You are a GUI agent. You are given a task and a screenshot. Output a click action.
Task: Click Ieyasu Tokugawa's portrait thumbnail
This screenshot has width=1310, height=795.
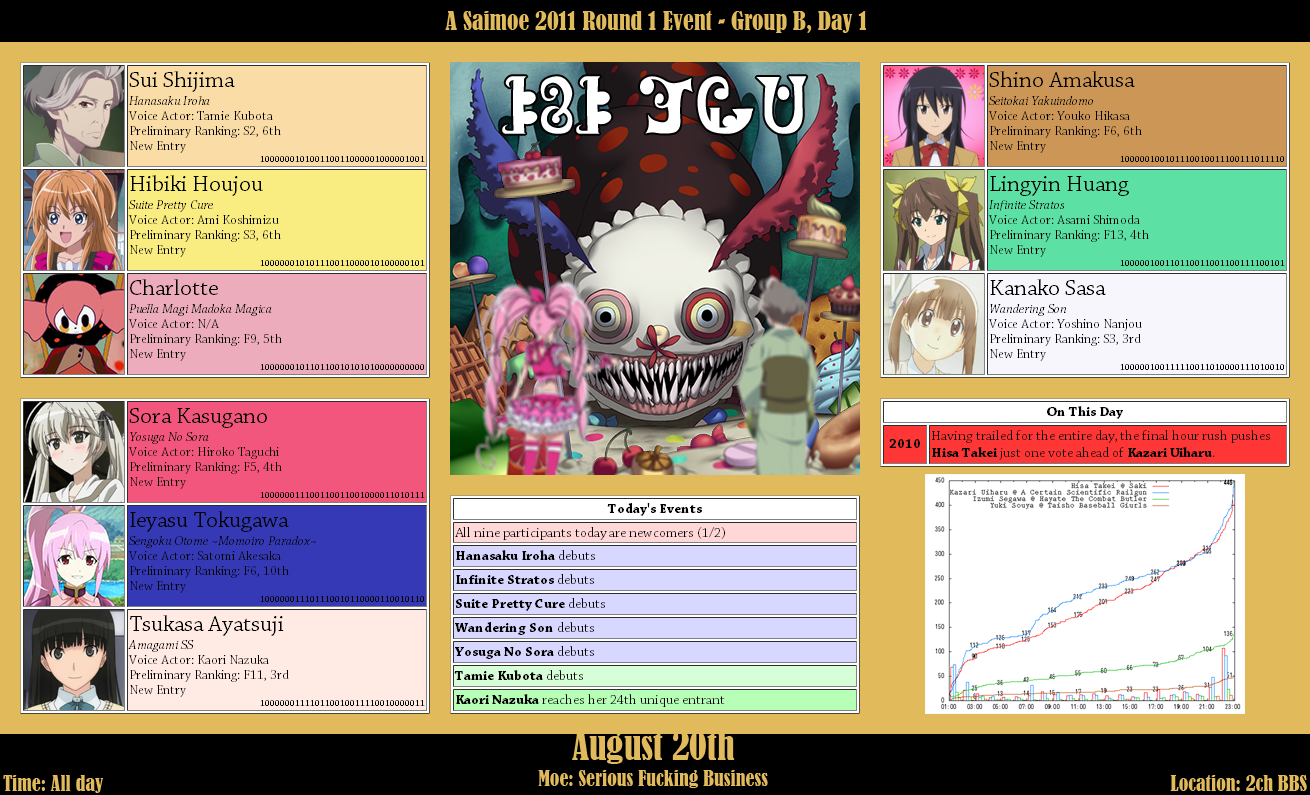[x=74, y=556]
